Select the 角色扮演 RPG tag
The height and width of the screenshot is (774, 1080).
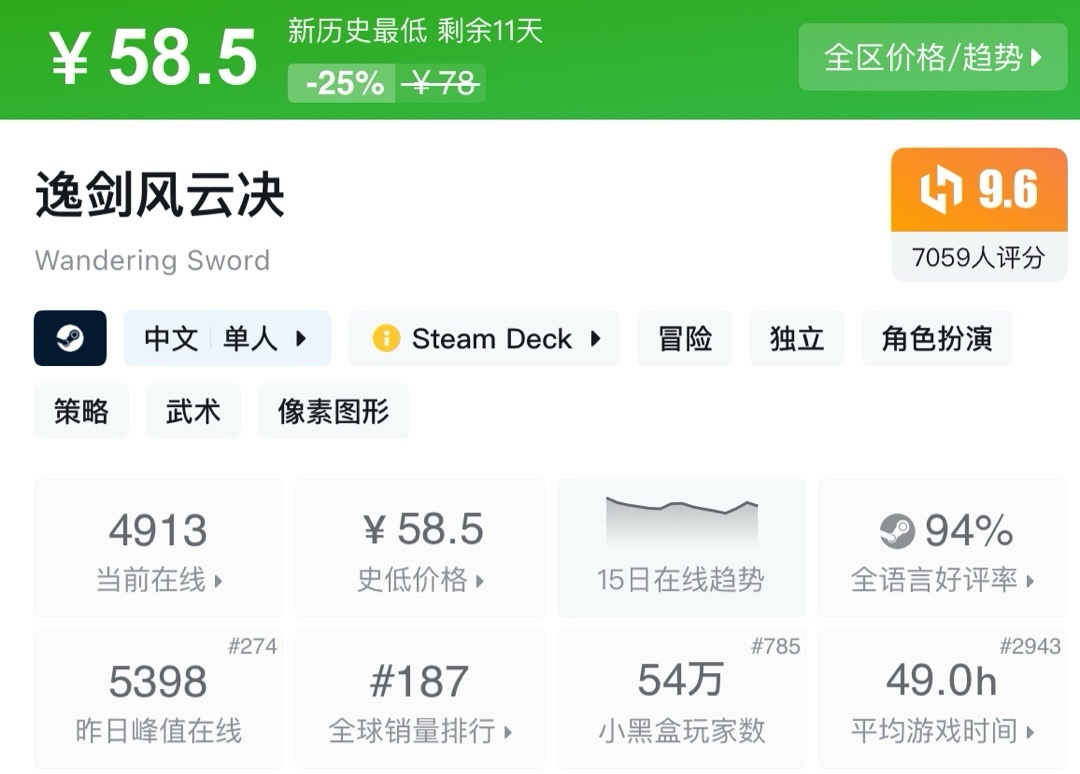[x=937, y=338]
